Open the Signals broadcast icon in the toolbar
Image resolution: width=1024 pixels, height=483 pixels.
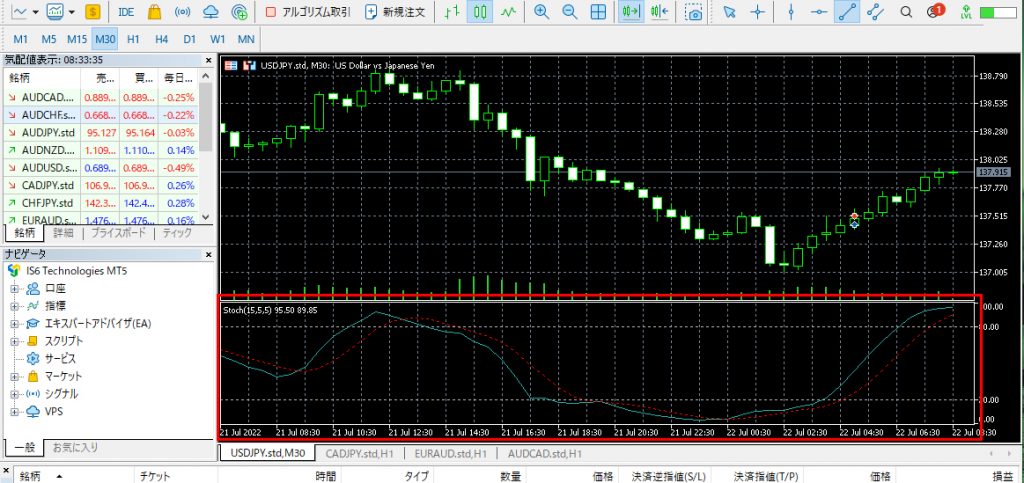tap(184, 12)
